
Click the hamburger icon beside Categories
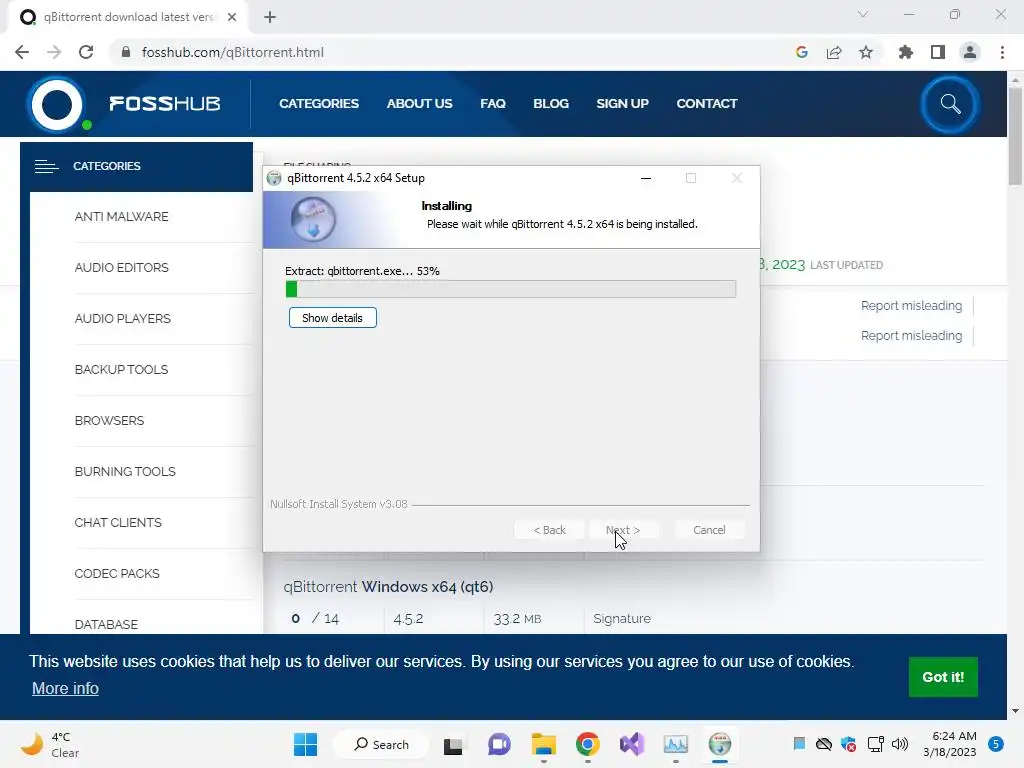point(46,167)
